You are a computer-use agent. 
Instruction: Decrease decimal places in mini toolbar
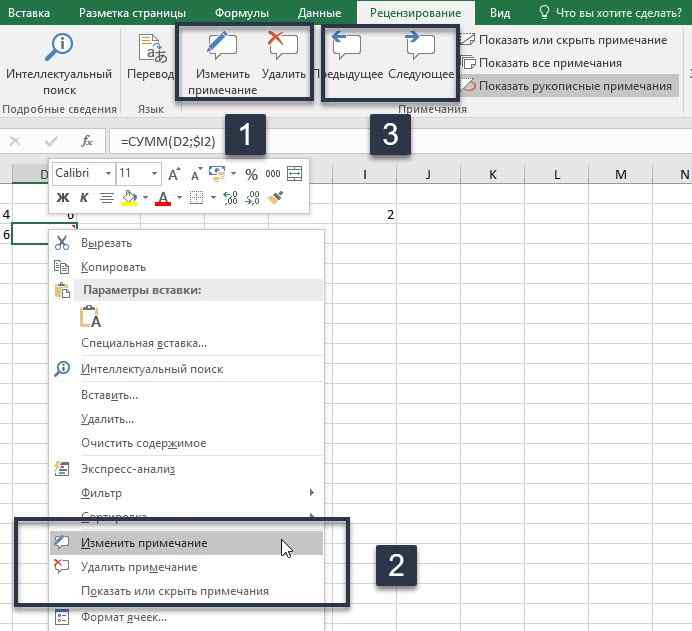click(x=252, y=198)
